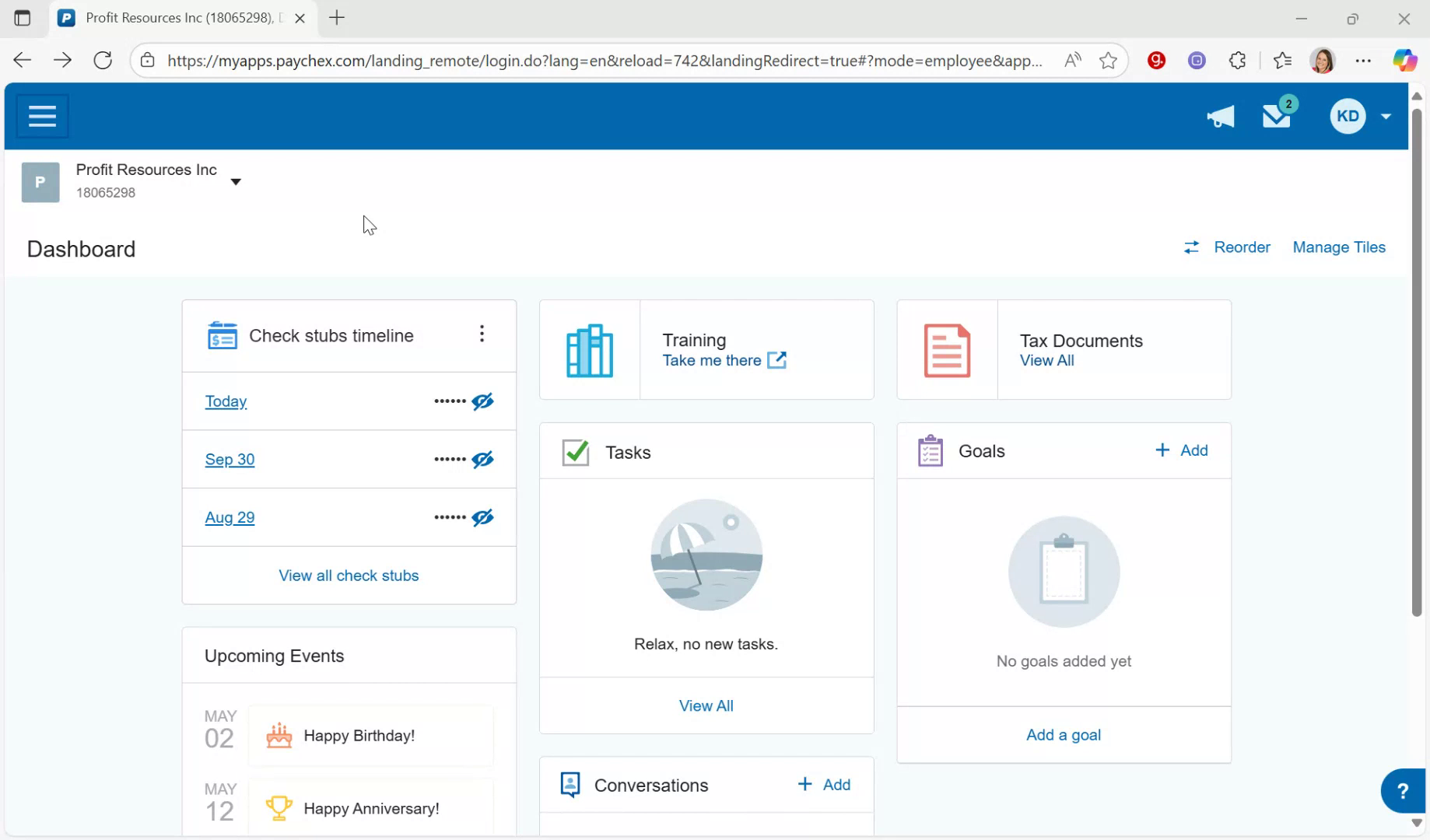The height and width of the screenshot is (840, 1430).
Task: Open the help question mark bubble
Action: click(x=1404, y=790)
